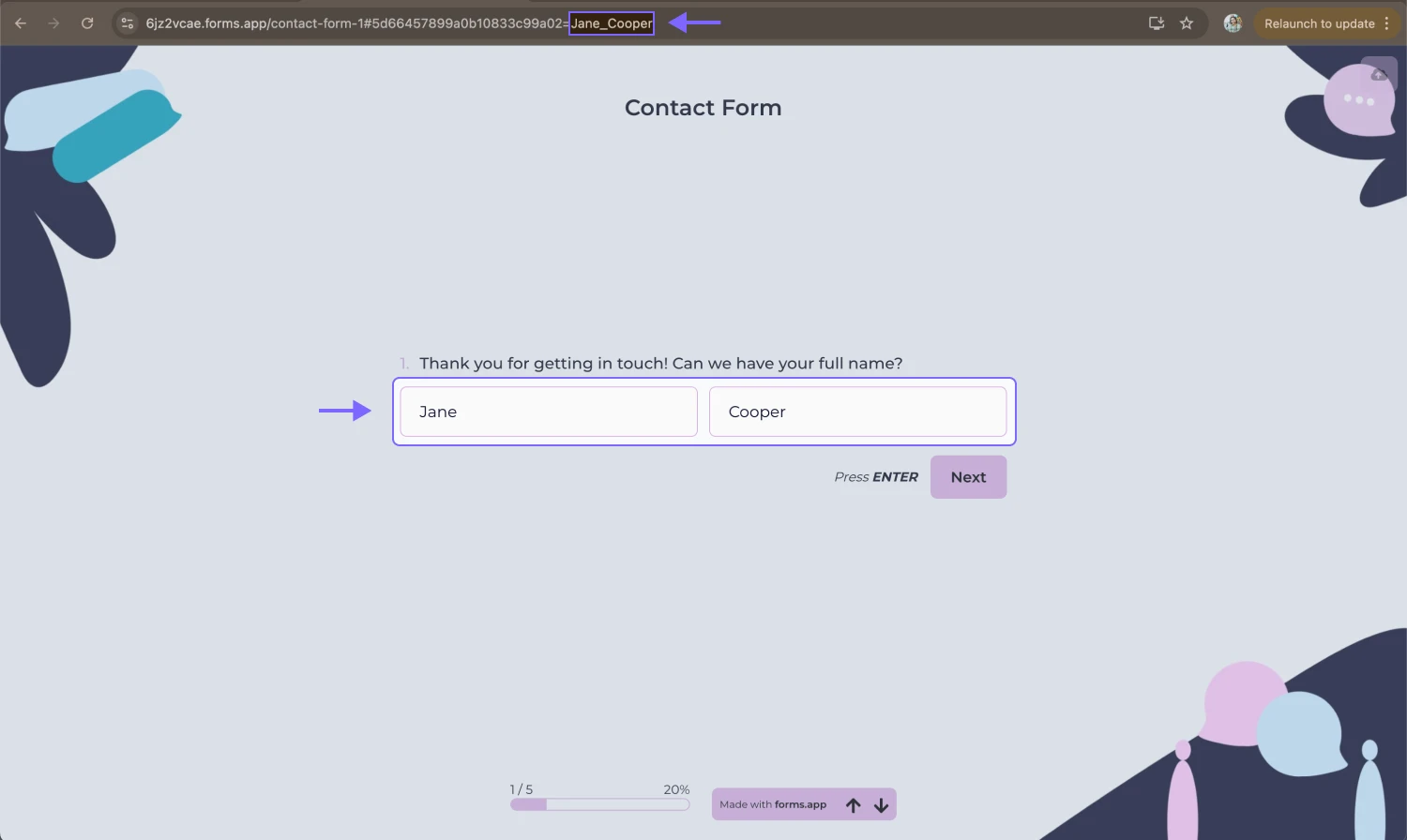This screenshot has width=1407, height=840.
Task: Click the Contact Form page title
Action: 703,107
